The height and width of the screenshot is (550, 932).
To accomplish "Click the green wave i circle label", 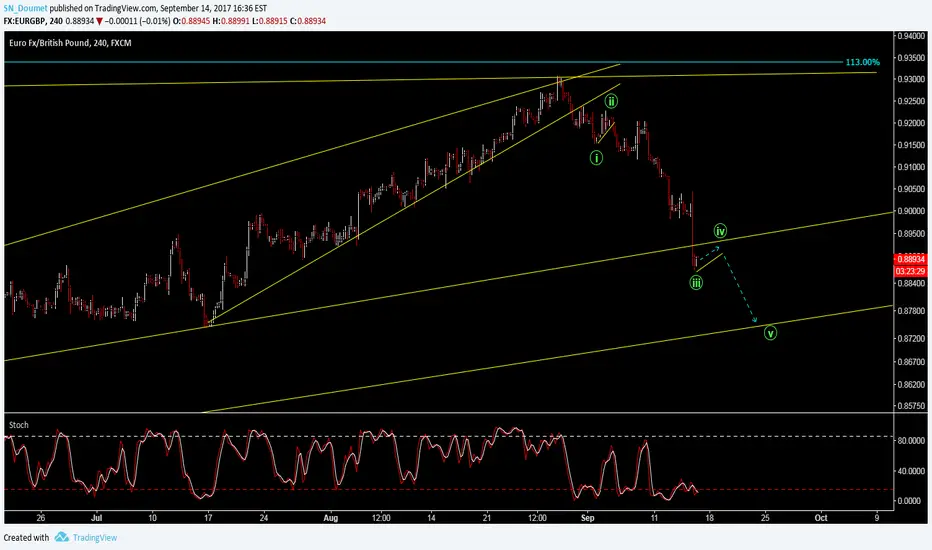I will tap(596, 158).
